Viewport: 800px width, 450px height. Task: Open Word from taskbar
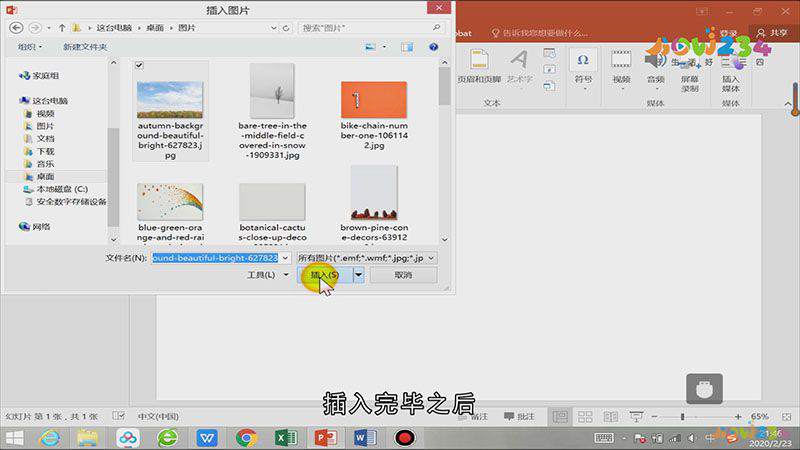click(x=365, y=438)
